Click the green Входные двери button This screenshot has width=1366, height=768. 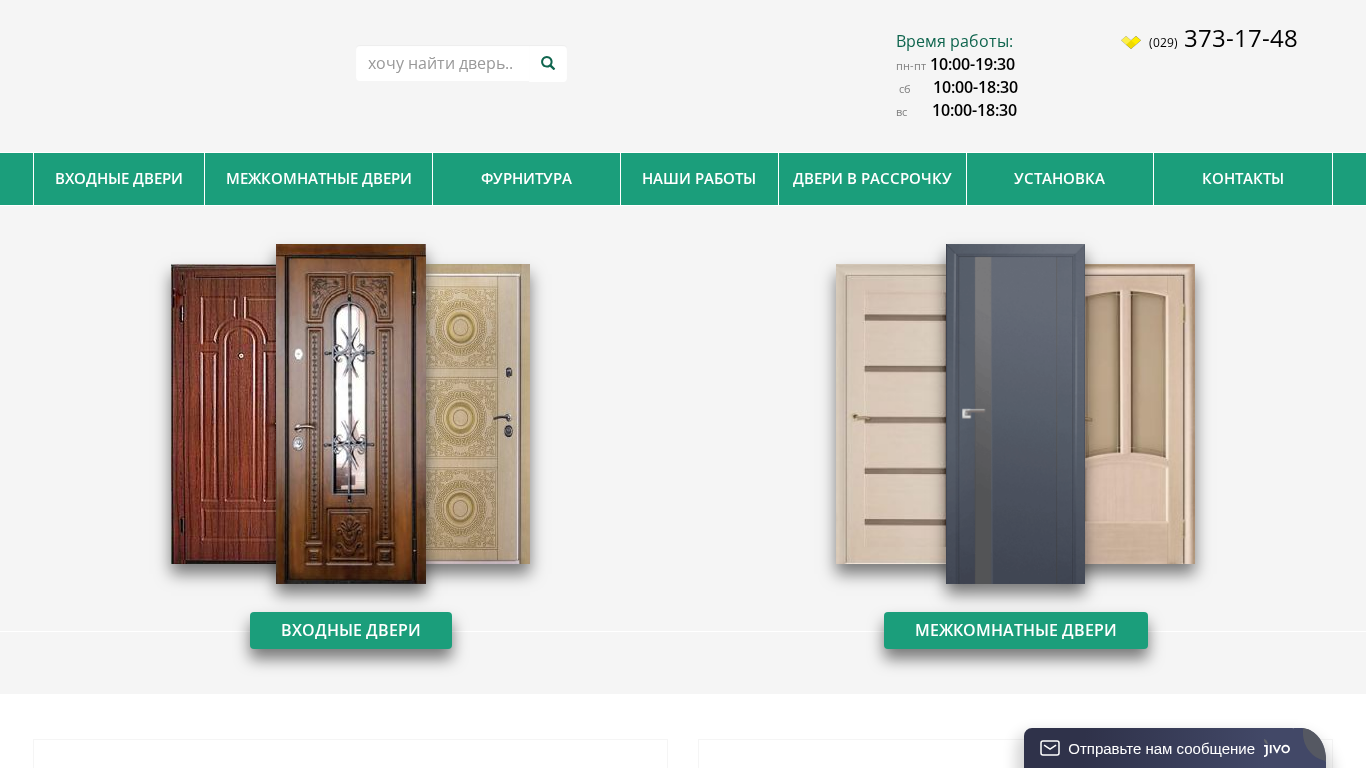pyautogui.click(x=351, y=631)
